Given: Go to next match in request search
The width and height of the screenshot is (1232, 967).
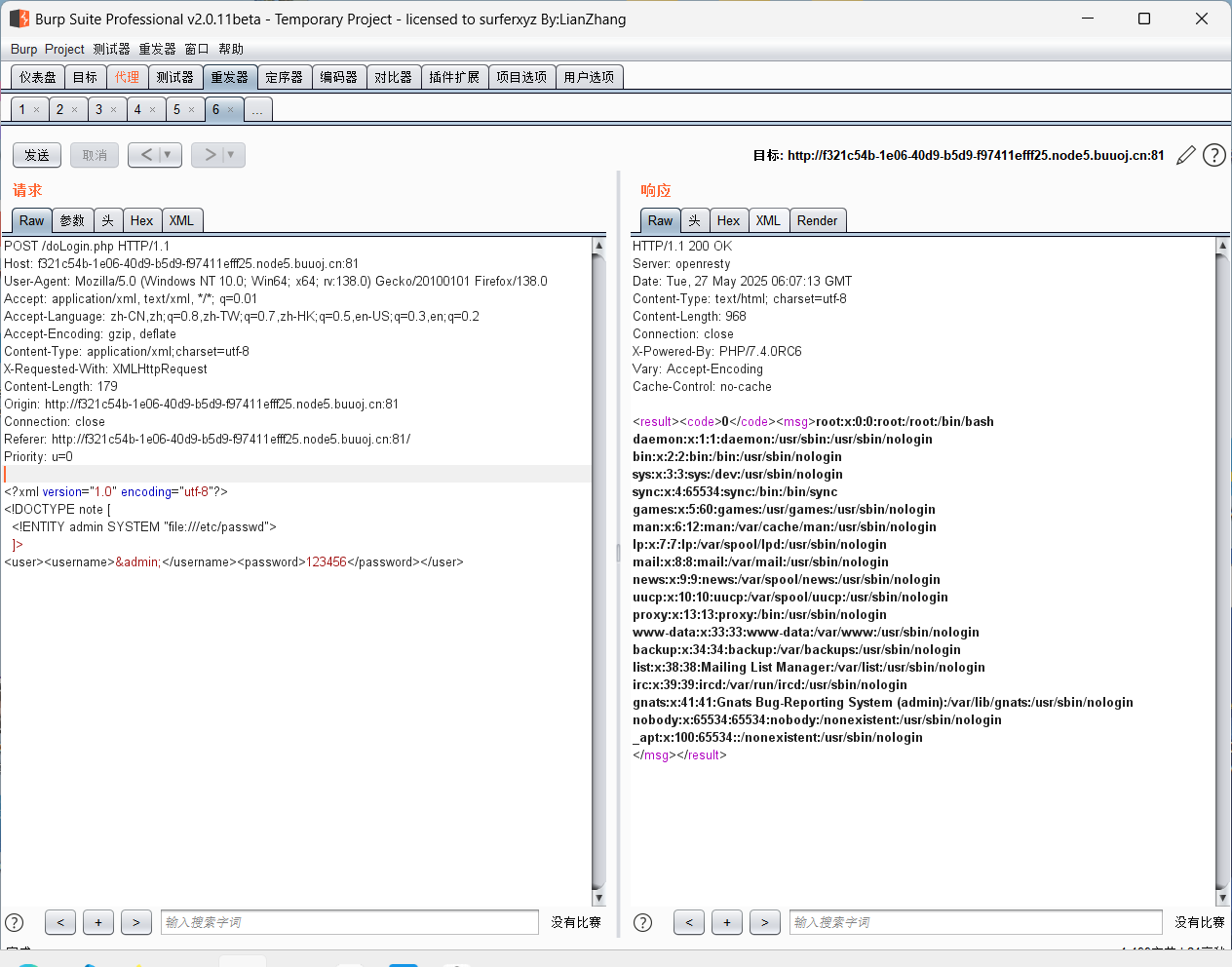Looking at the screenshot, I should (x=136, y=922).
